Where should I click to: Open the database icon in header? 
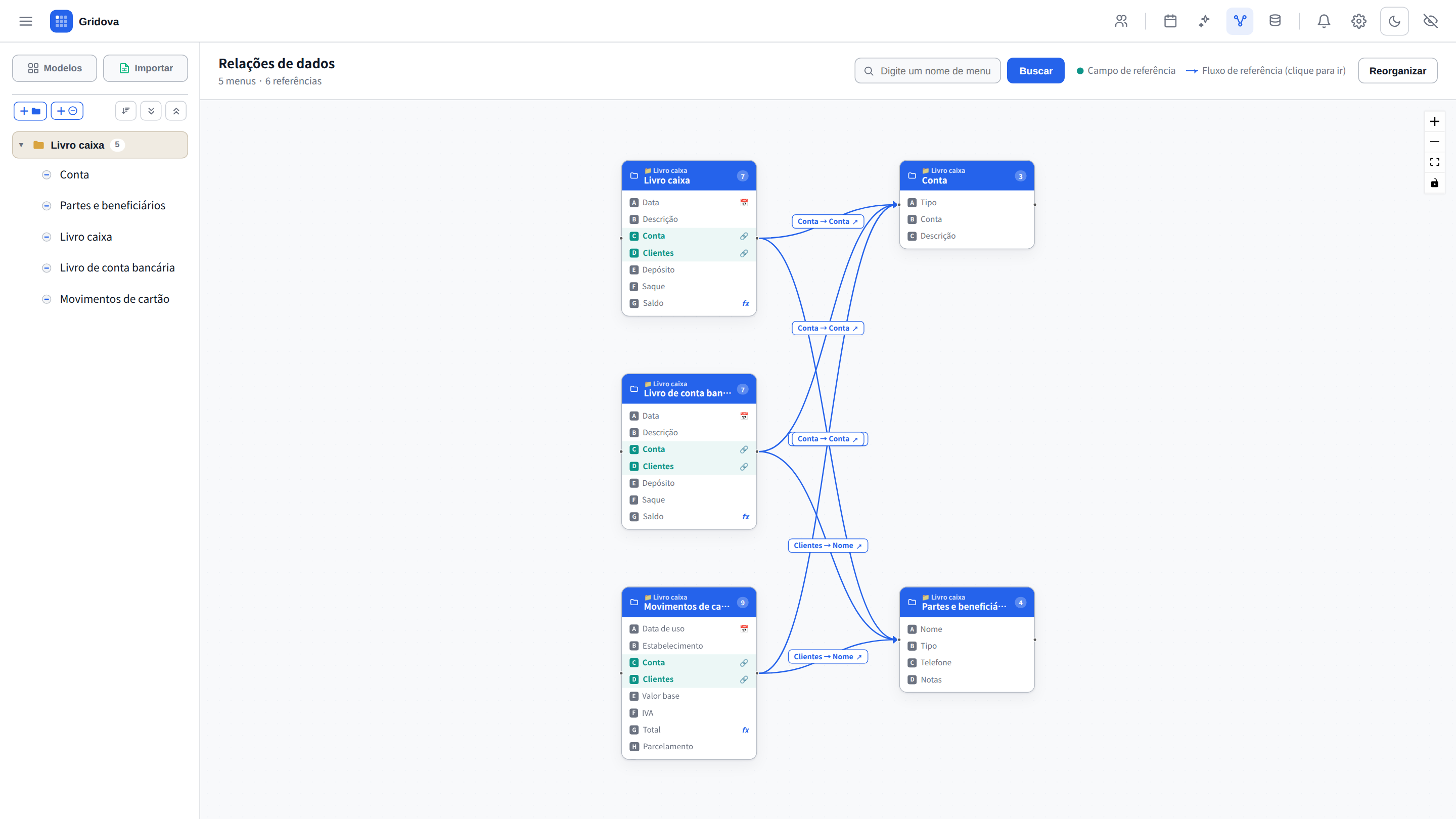(1275, 21)
